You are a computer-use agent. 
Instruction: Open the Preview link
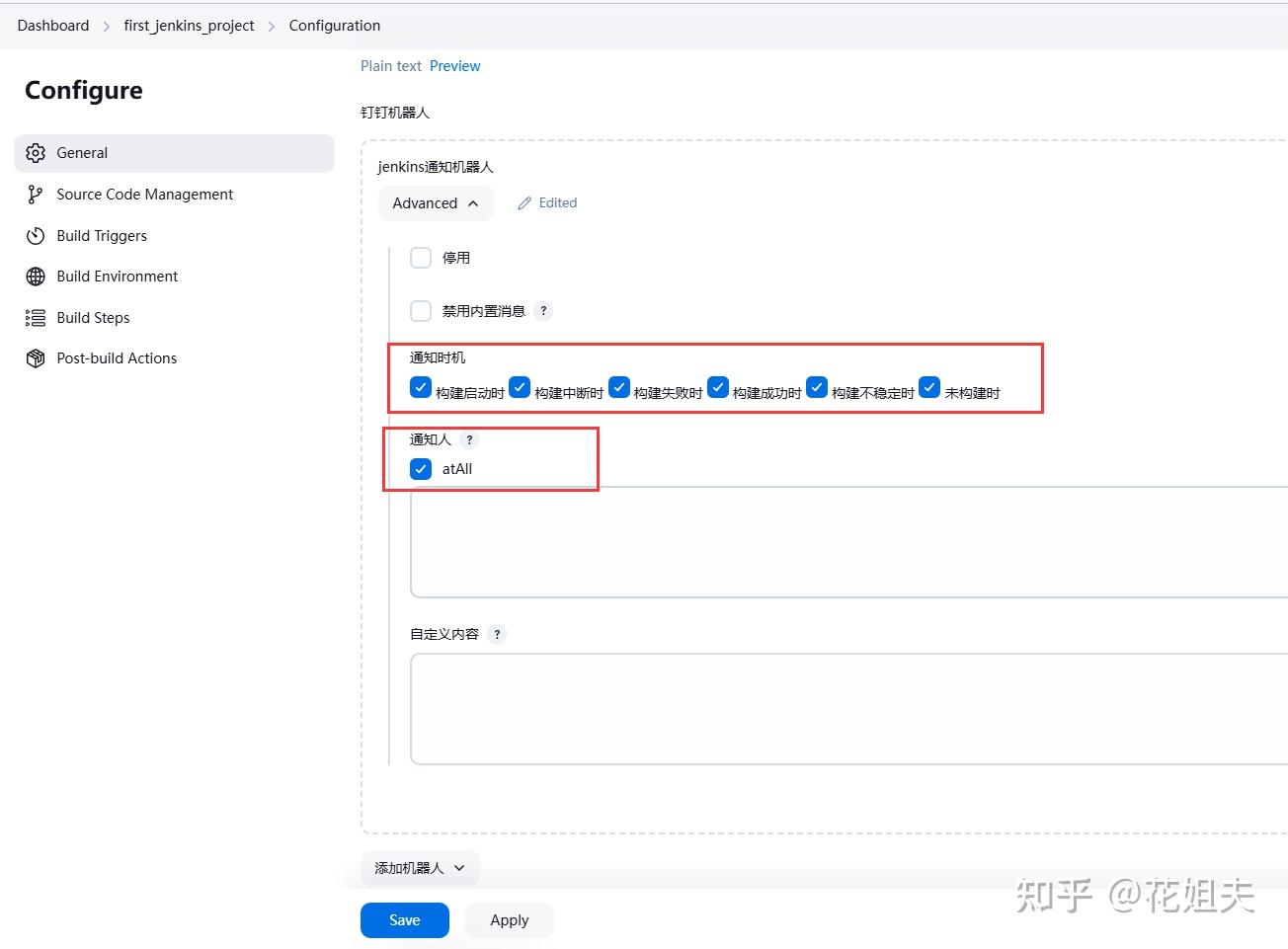[x=455, y=66]
